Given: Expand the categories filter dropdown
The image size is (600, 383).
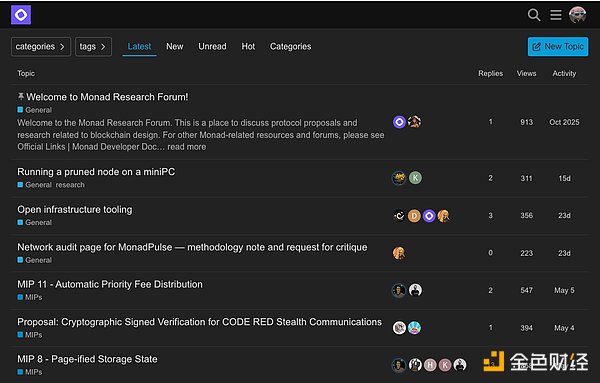Looking at the screenshot, I should (x=41, y=47).
